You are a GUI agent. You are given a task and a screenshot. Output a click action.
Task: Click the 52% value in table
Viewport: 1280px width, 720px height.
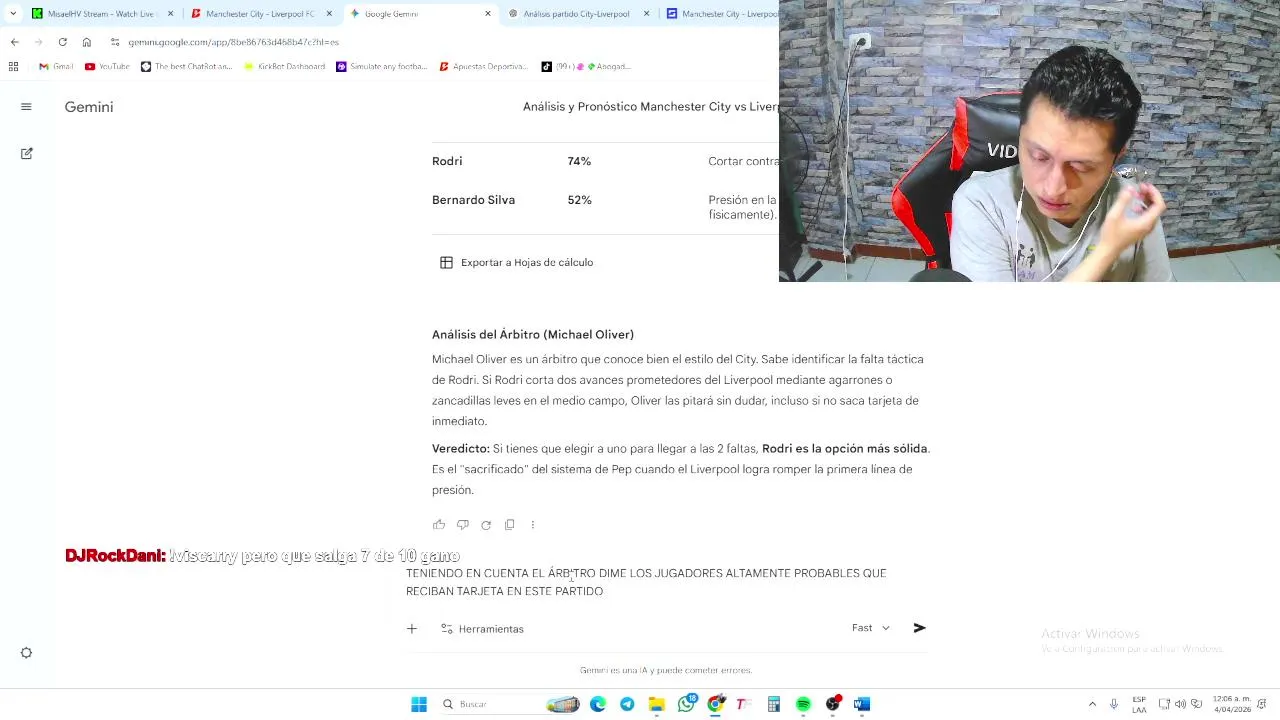click(579, 200)
